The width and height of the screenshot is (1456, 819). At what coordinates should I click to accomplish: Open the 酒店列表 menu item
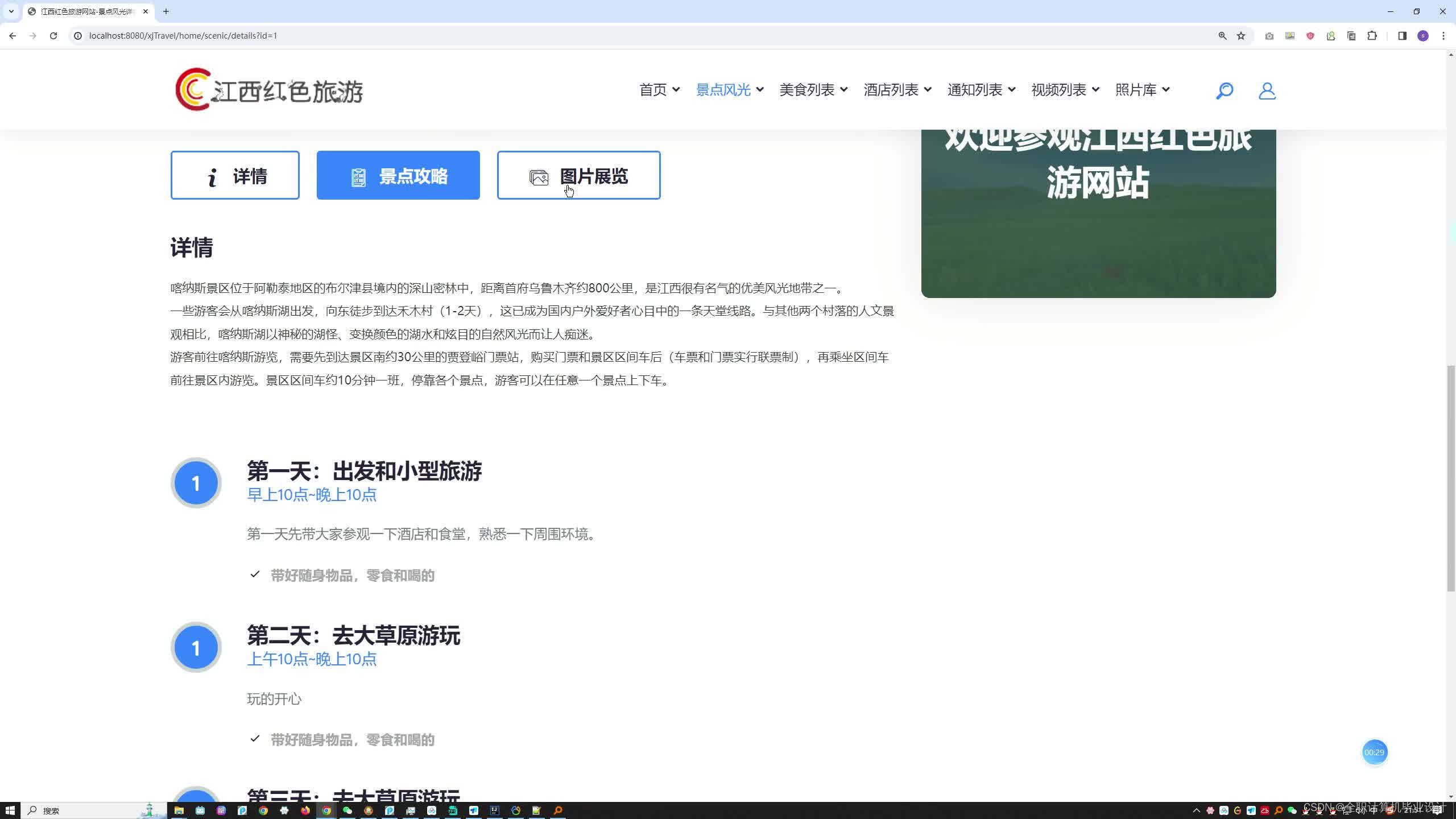point(891,90)
